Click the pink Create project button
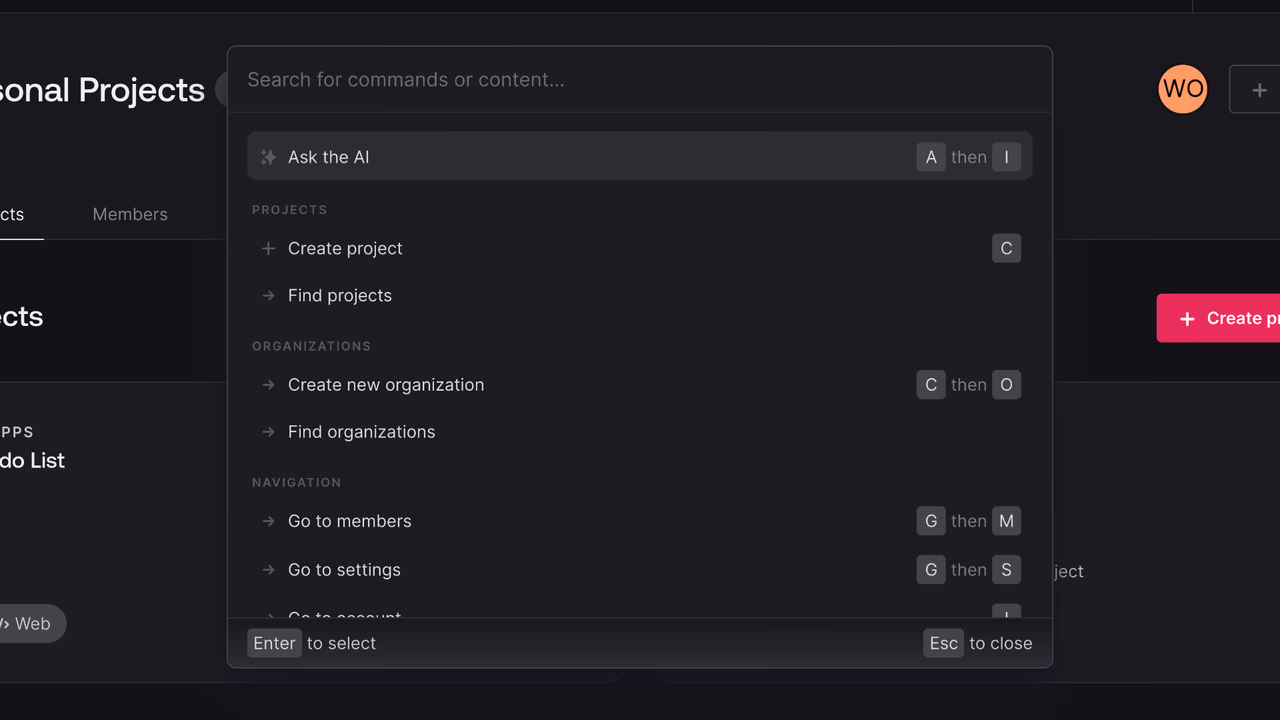The height and width of the screenshot is (720, 1280). pos(1218,318)
